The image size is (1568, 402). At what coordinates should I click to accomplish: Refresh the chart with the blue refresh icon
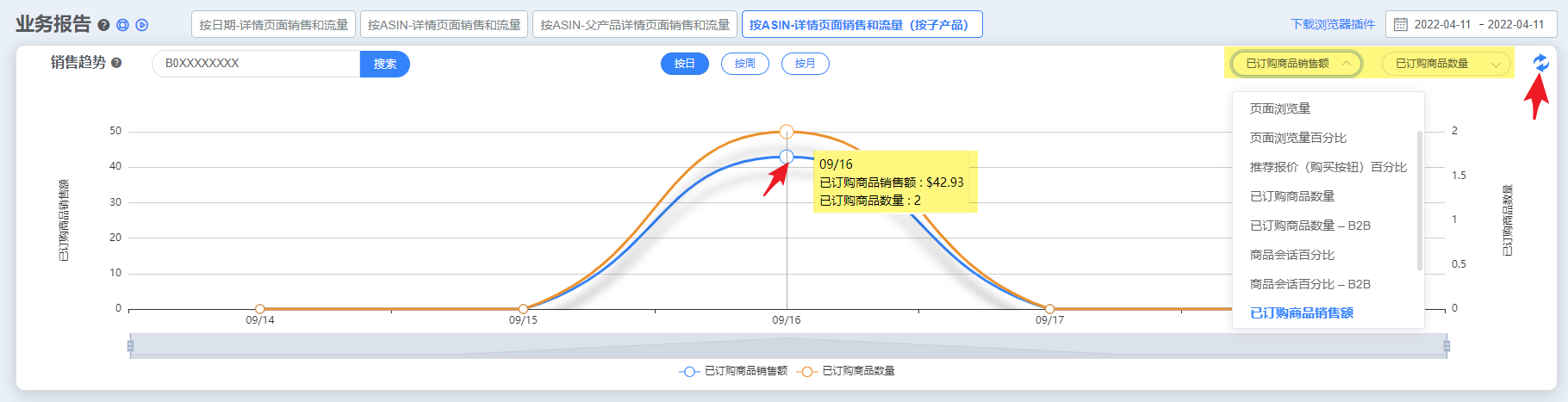pos(1540,63)
